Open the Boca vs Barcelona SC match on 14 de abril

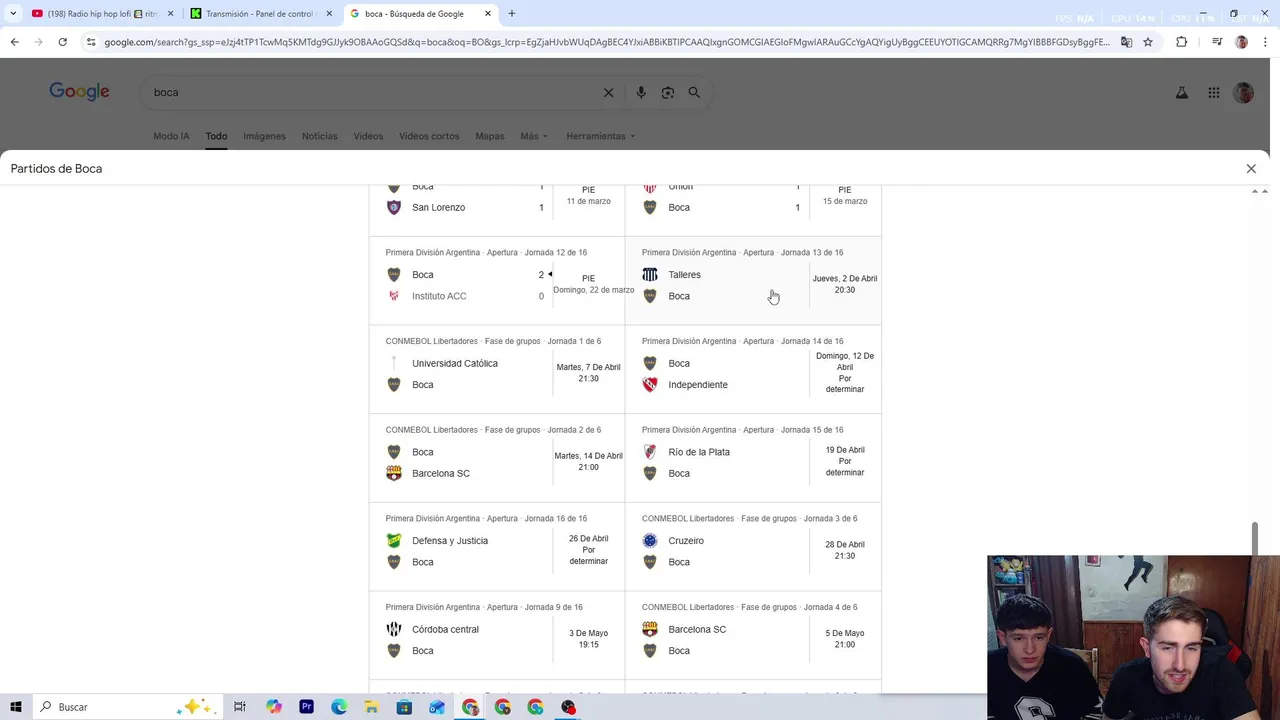point(497,458)
